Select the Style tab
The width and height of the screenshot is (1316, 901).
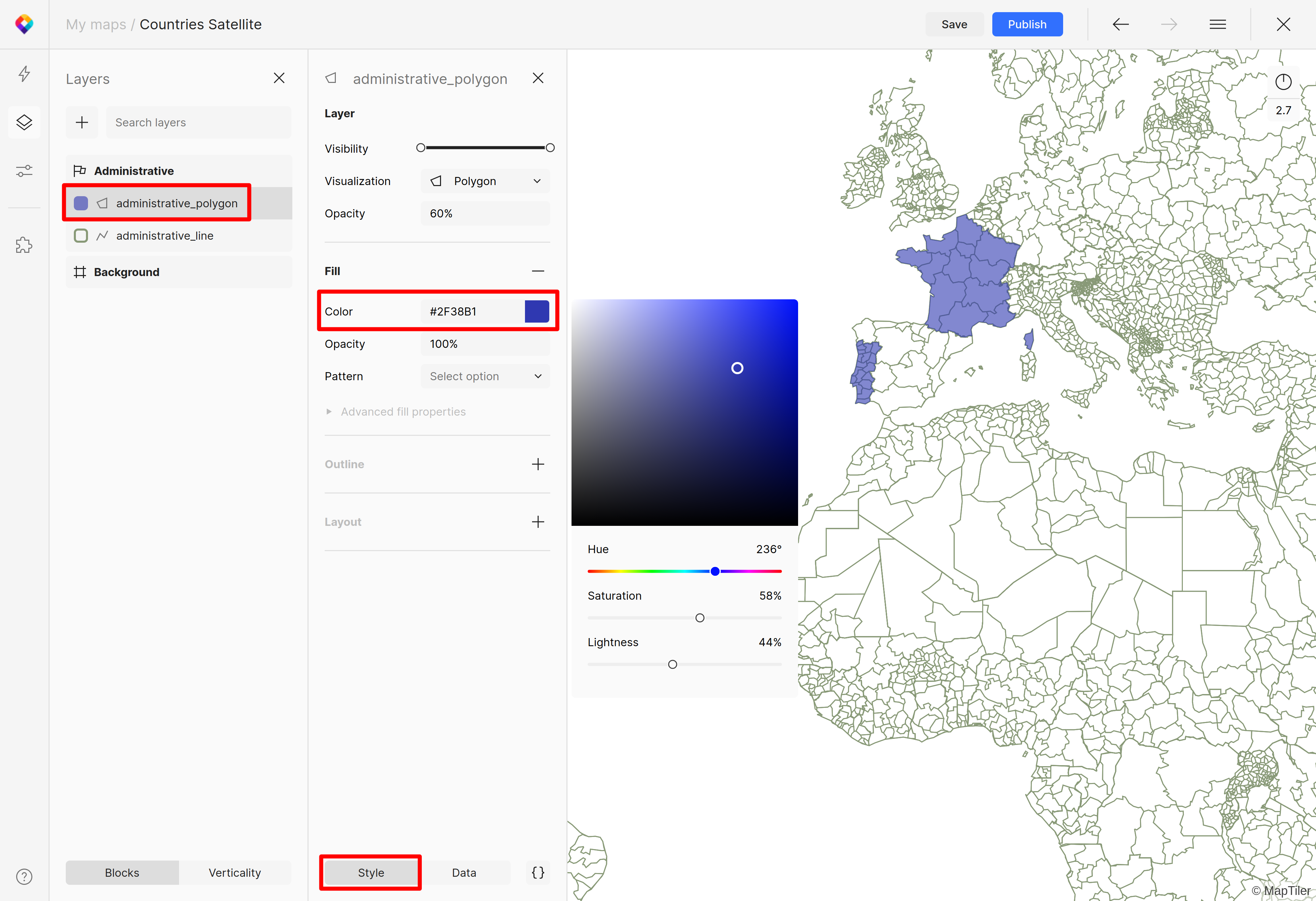pos(370,872)
